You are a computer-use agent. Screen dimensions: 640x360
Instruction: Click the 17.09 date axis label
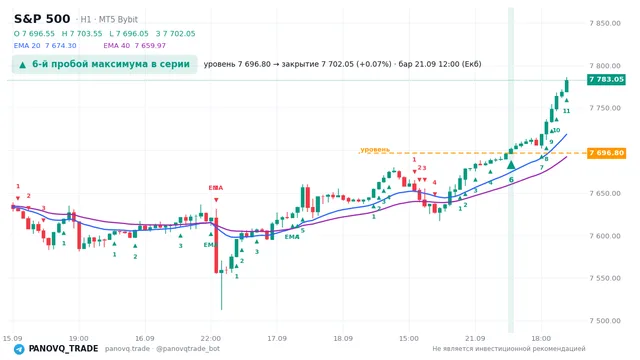(x=277, y=338)
